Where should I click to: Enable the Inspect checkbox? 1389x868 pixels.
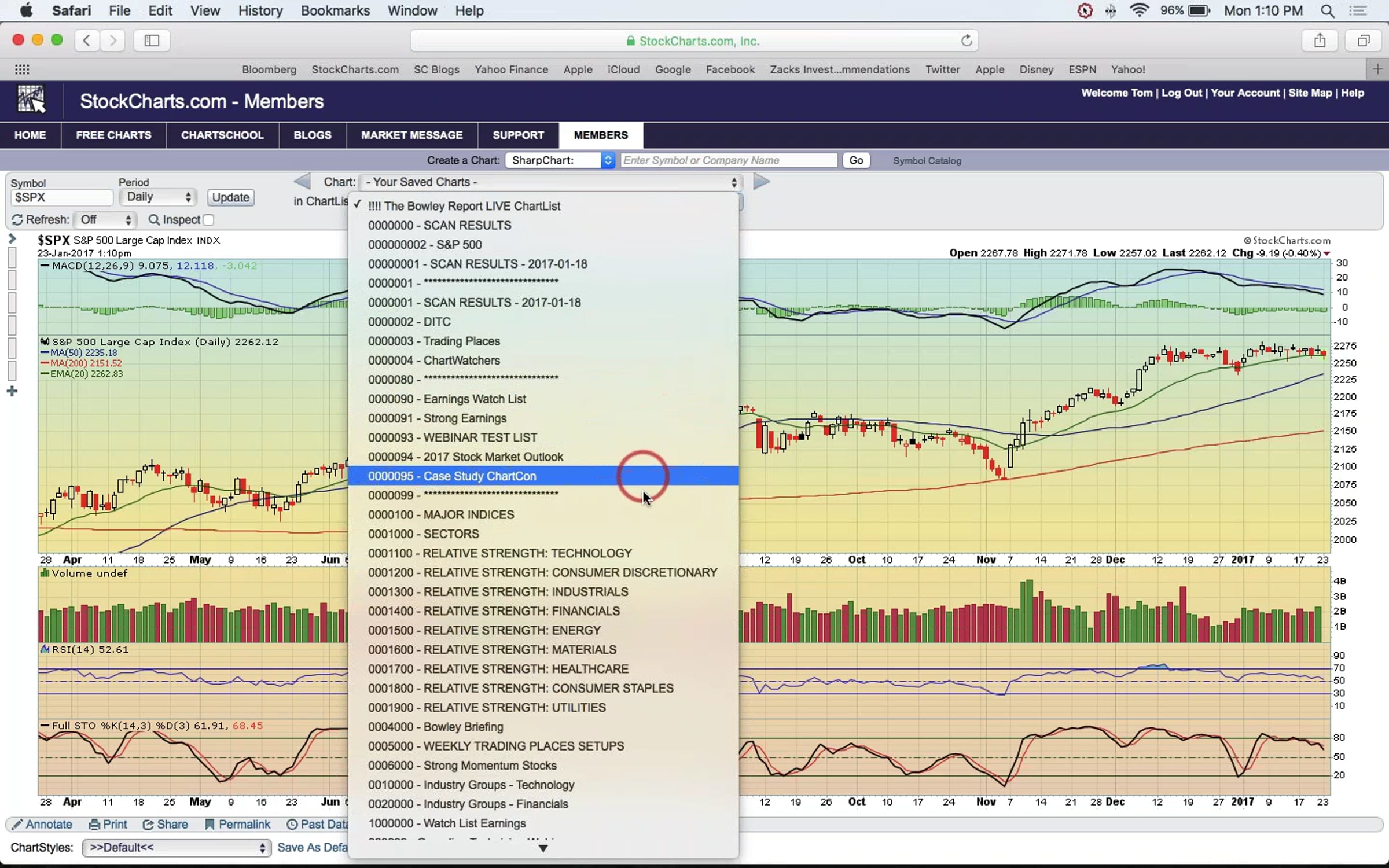[x=209, y=220]
